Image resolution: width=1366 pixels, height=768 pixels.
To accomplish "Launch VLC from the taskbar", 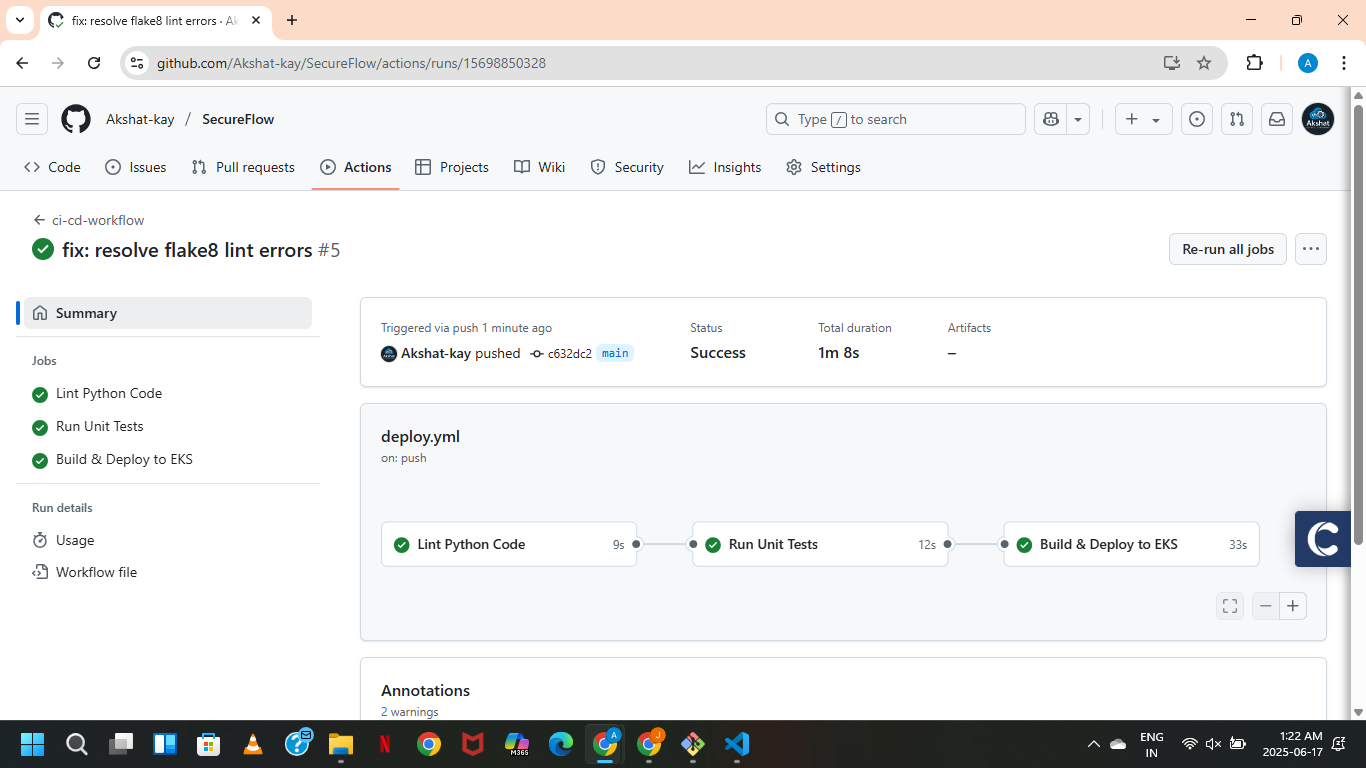I will click(x=253, y=744).
